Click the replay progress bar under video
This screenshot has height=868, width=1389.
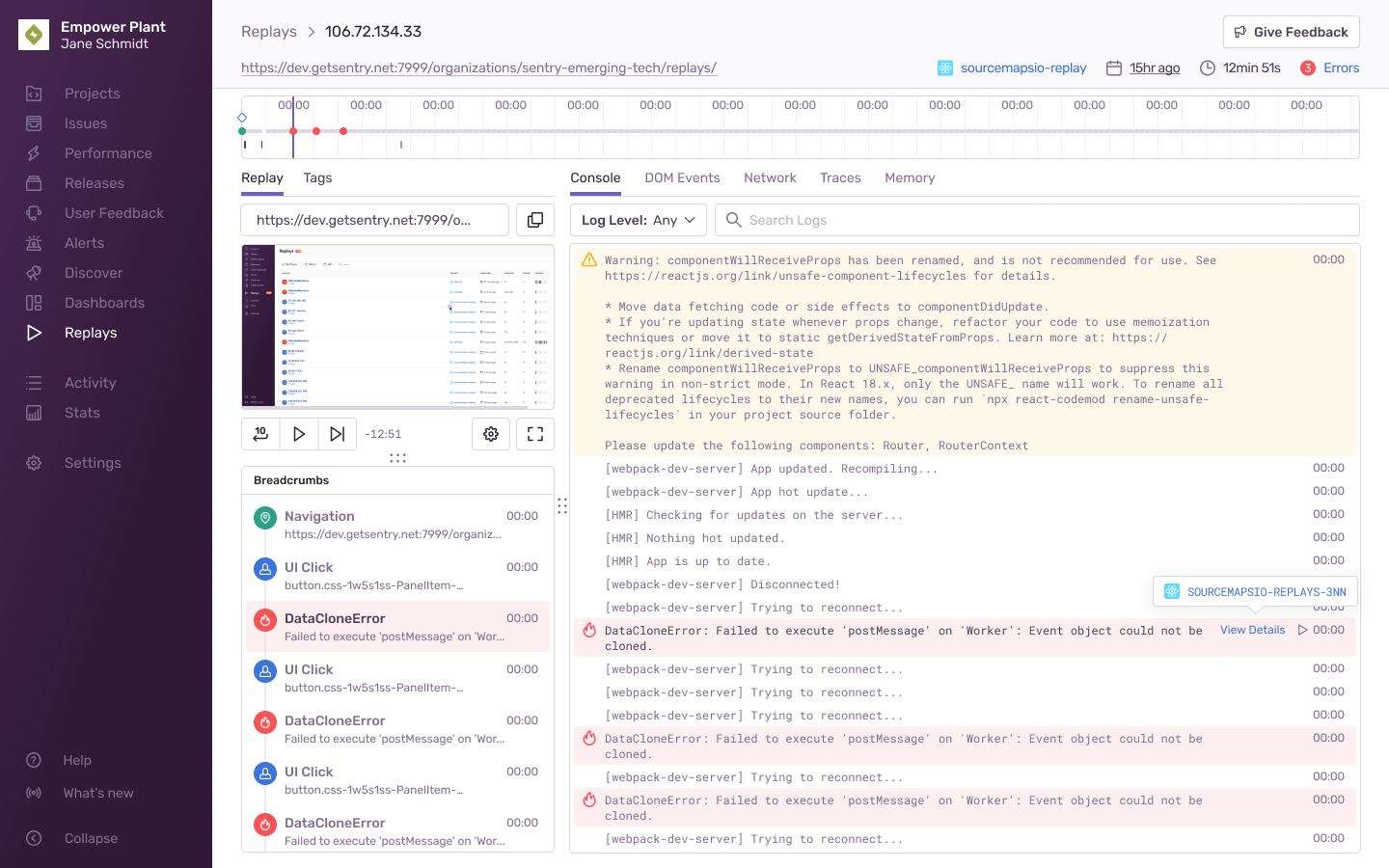[x=397, y=408]
